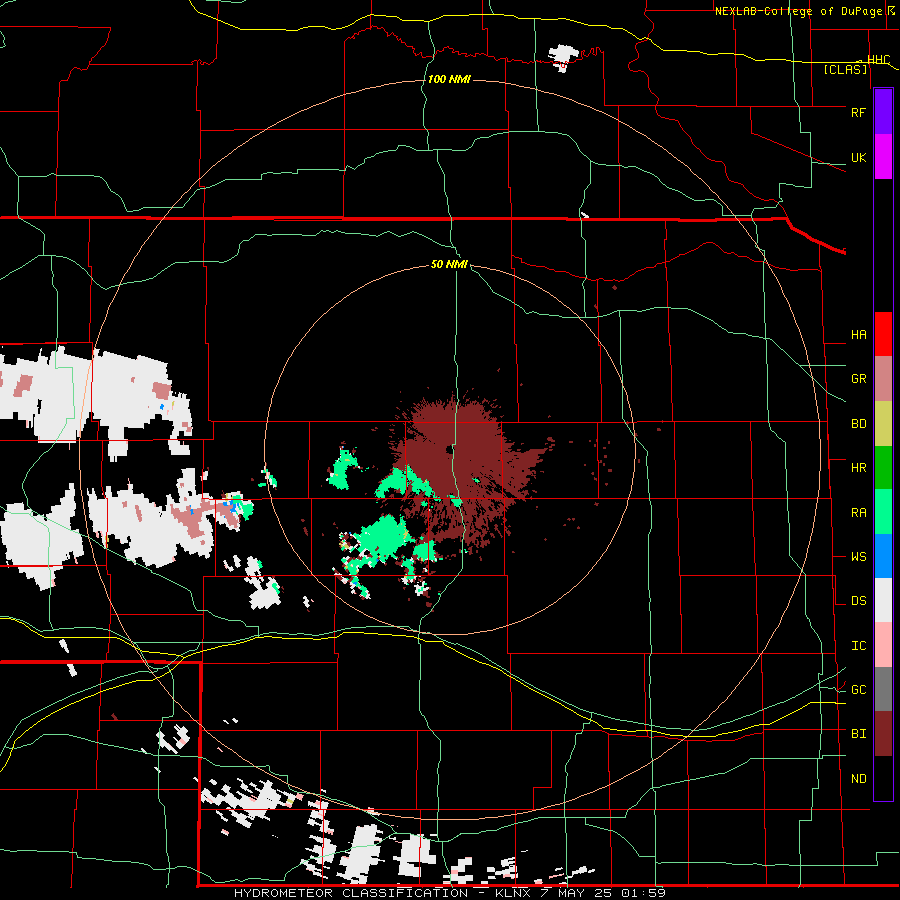Click the RF legend label
Image resolution: width=900 pixels, height=900 pixels.
coord(858,112)
